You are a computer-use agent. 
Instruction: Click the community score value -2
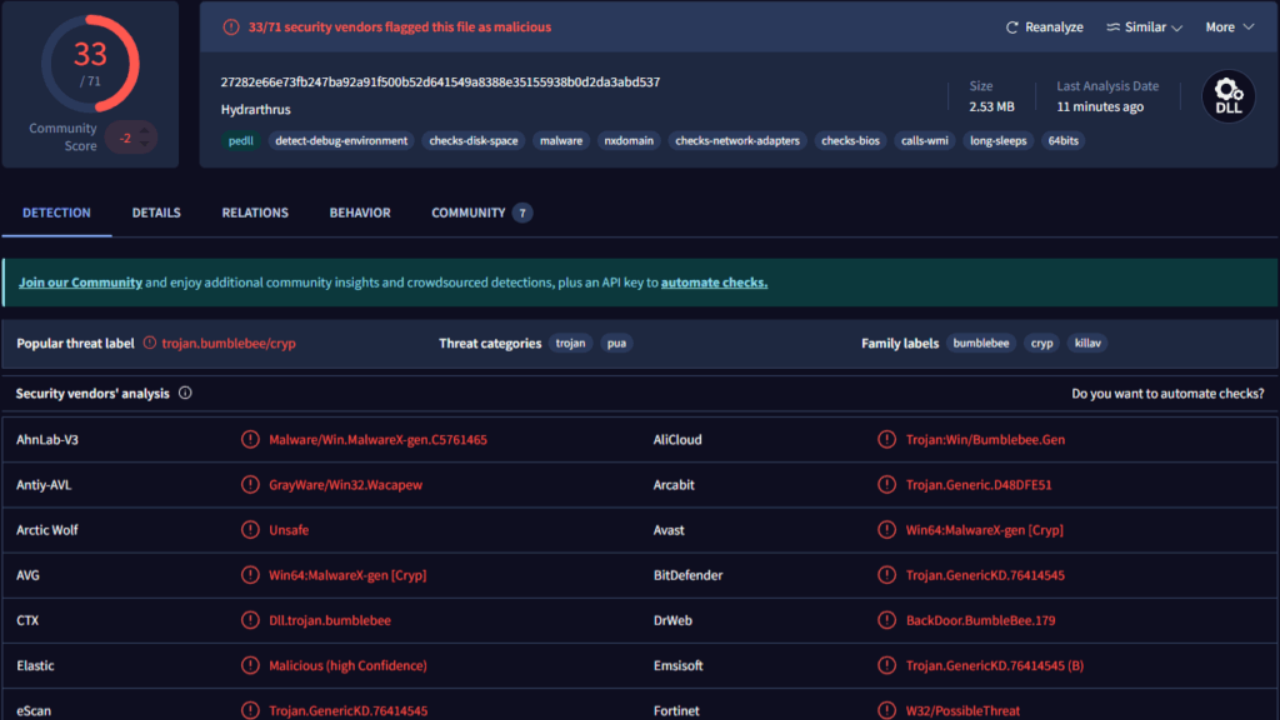pyautogui.click(x=125, y=138)
